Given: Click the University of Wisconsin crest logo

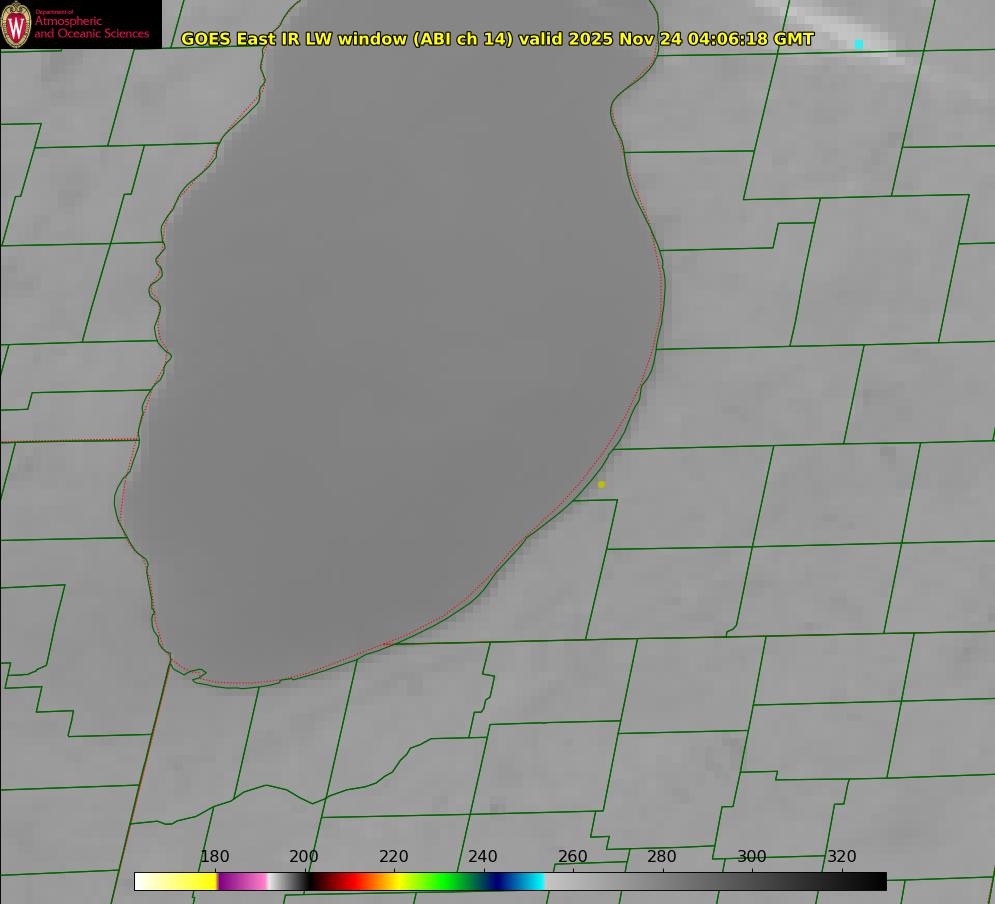Looking at the screenshot, I should (17, 24).
